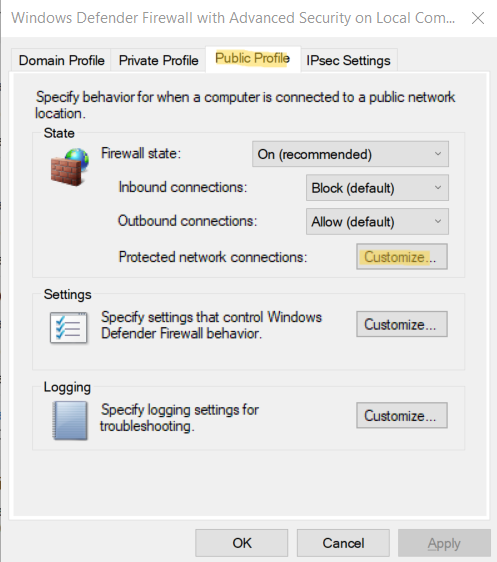Screen dimensions: 497x562
Task: Select the Public Profile tab
Action: (x=253, y=59)
